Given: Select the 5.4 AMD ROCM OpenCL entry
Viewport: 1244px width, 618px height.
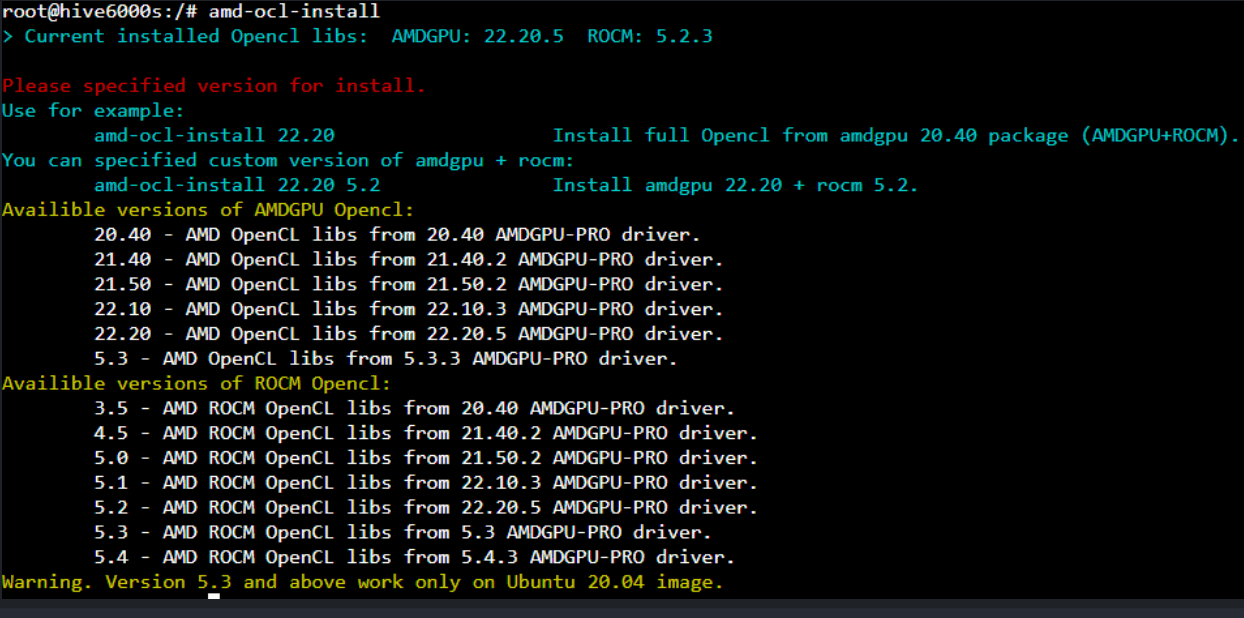Looking at the screenshot, I should click(414, 557).
